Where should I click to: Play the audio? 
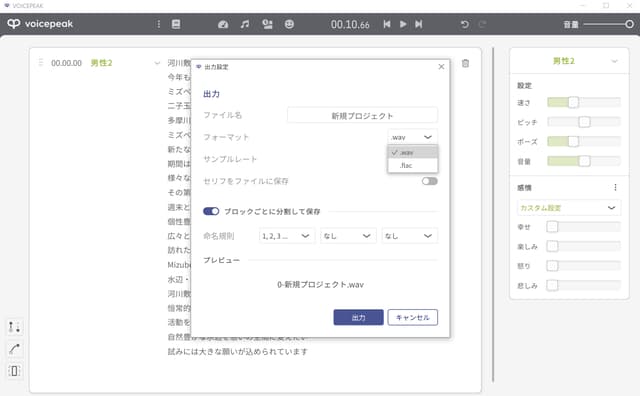(403, 24)
